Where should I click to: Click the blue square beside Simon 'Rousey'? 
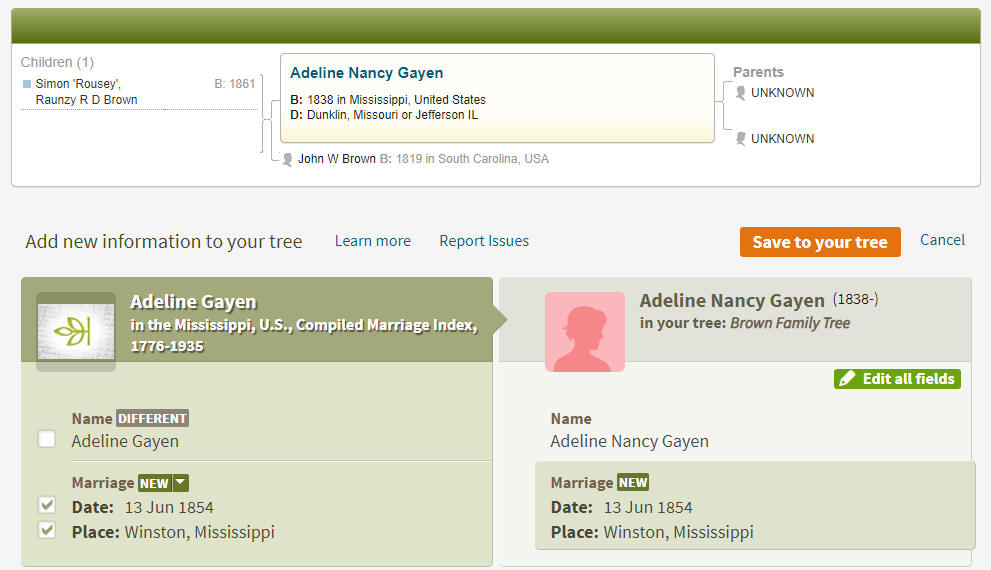(27, 83)
